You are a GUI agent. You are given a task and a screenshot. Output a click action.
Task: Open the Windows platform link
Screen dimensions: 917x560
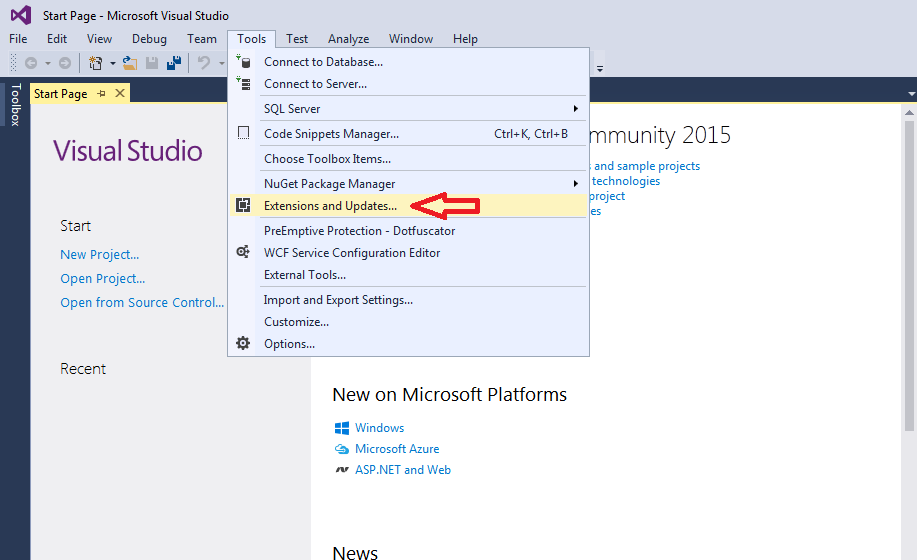(380, 428)
